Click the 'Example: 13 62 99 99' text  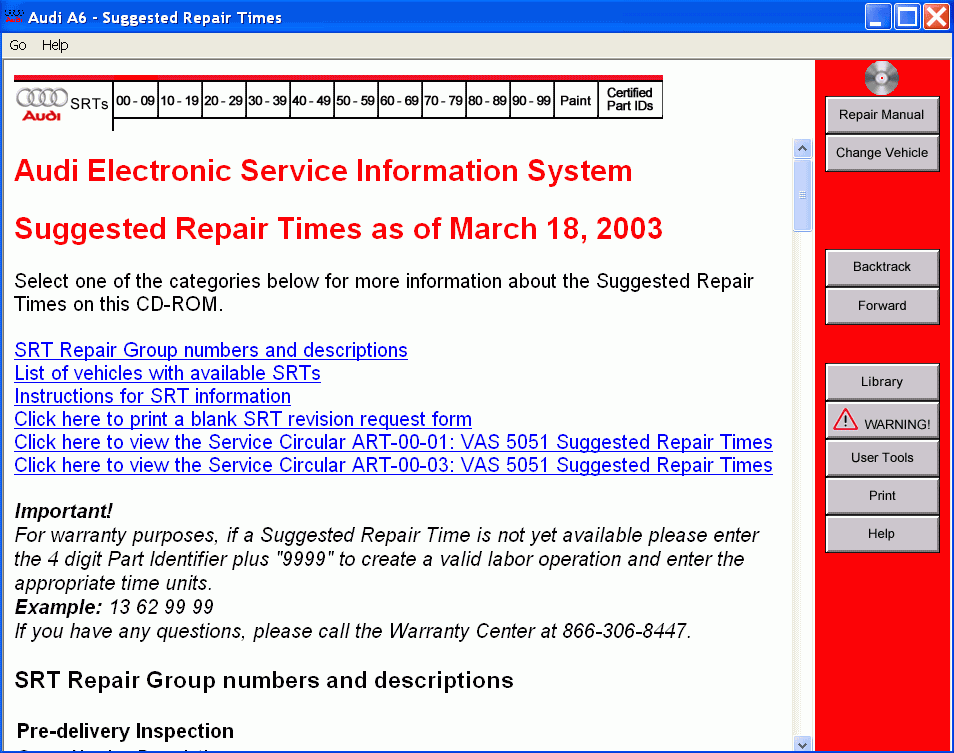pos(114,607)
